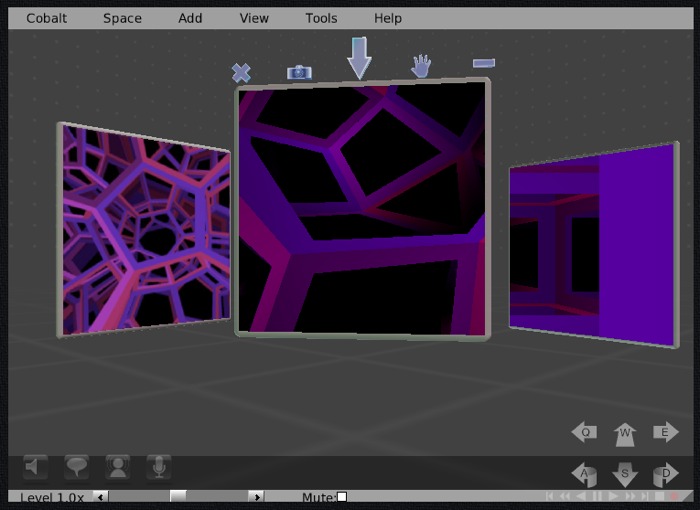Screen dimensions: 700x510
Task: Click the X icon above the center portal
Action: pyautogui.click(x=241, y=72)
